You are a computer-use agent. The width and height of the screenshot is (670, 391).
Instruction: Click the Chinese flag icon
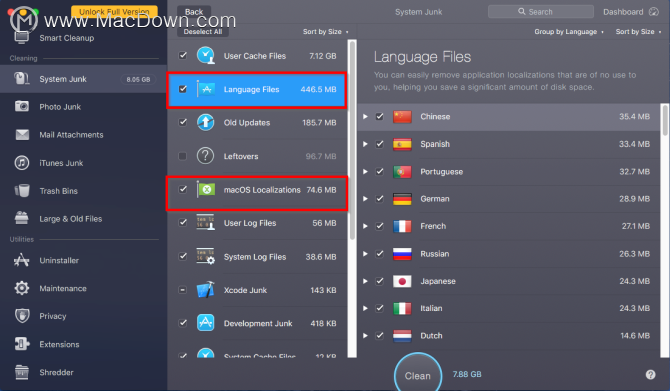[x=402, y=116]
